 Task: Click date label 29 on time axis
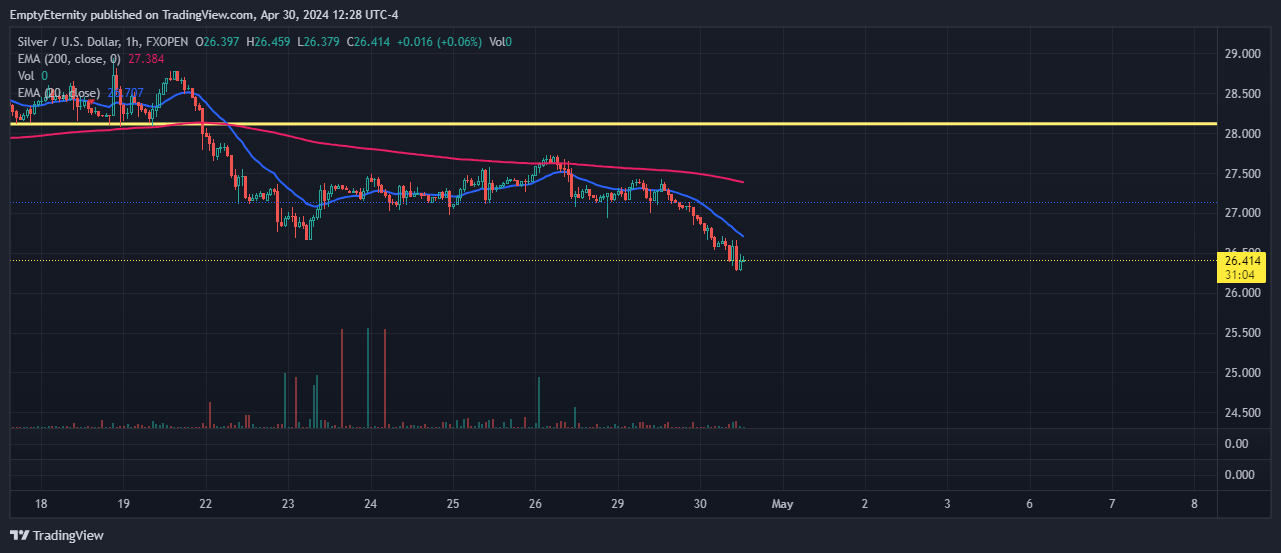(x=617, y=504)
